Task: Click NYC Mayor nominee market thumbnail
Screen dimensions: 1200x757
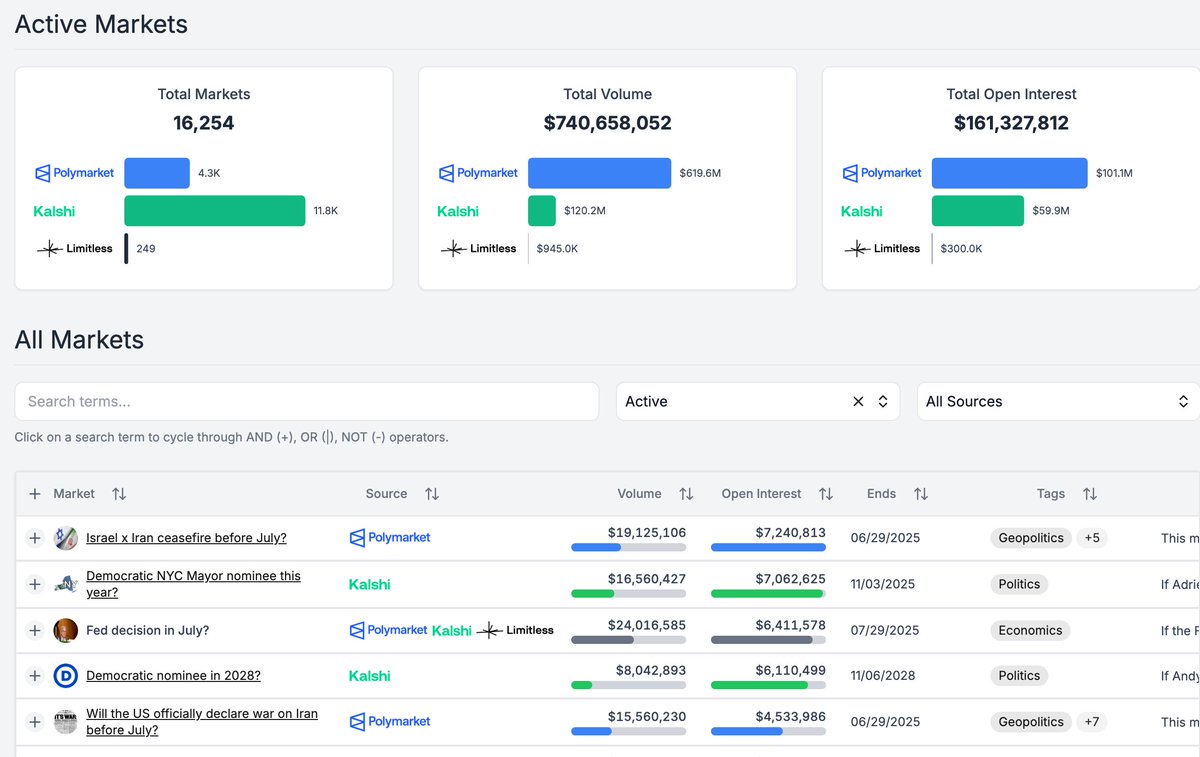Action: [65, 584]
